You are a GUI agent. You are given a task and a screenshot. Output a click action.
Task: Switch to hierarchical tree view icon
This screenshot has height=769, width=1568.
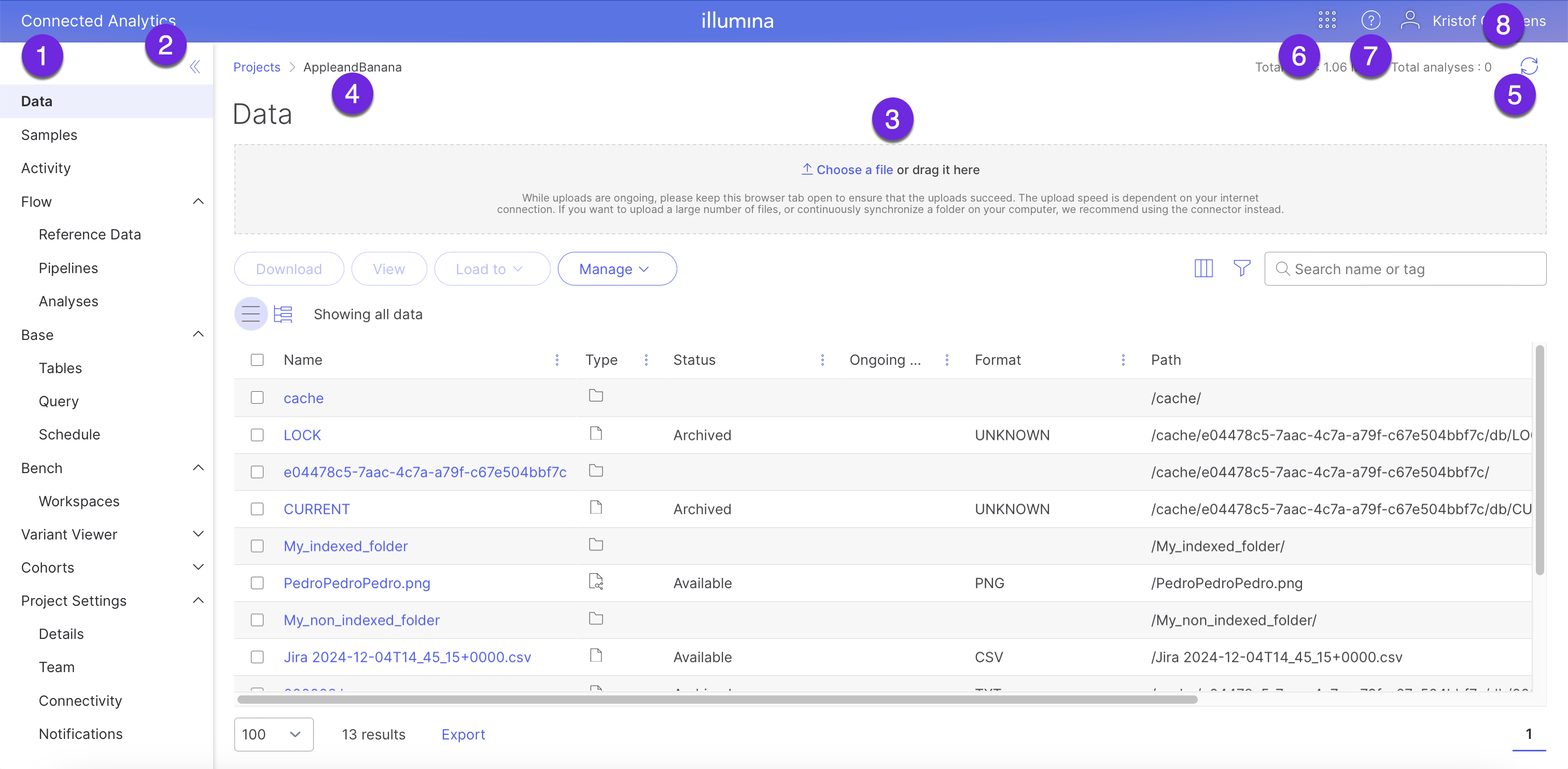pos(283,314)
